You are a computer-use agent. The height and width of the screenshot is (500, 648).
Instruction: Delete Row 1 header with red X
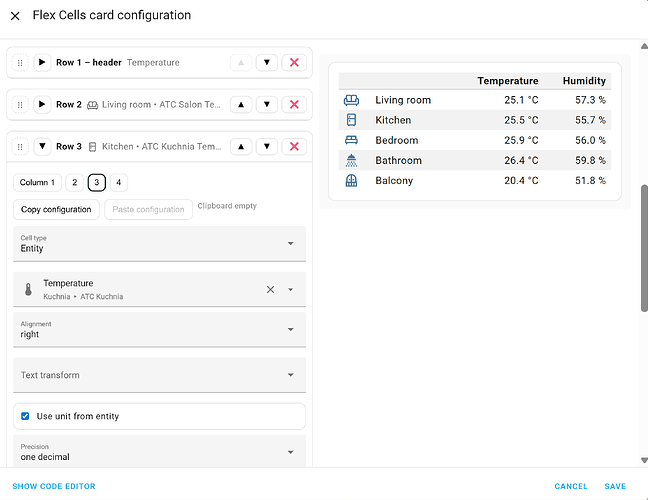pyautogui.click(x=293, y=63)
